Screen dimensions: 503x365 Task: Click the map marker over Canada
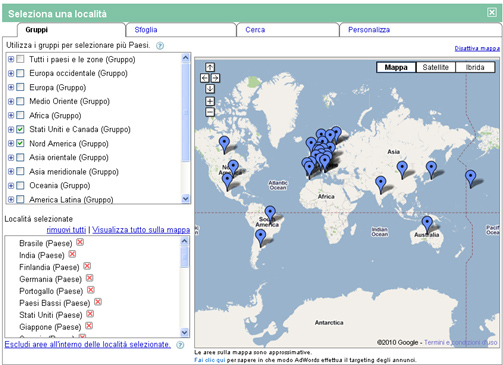pyautogui.click(x=224, y=145)
